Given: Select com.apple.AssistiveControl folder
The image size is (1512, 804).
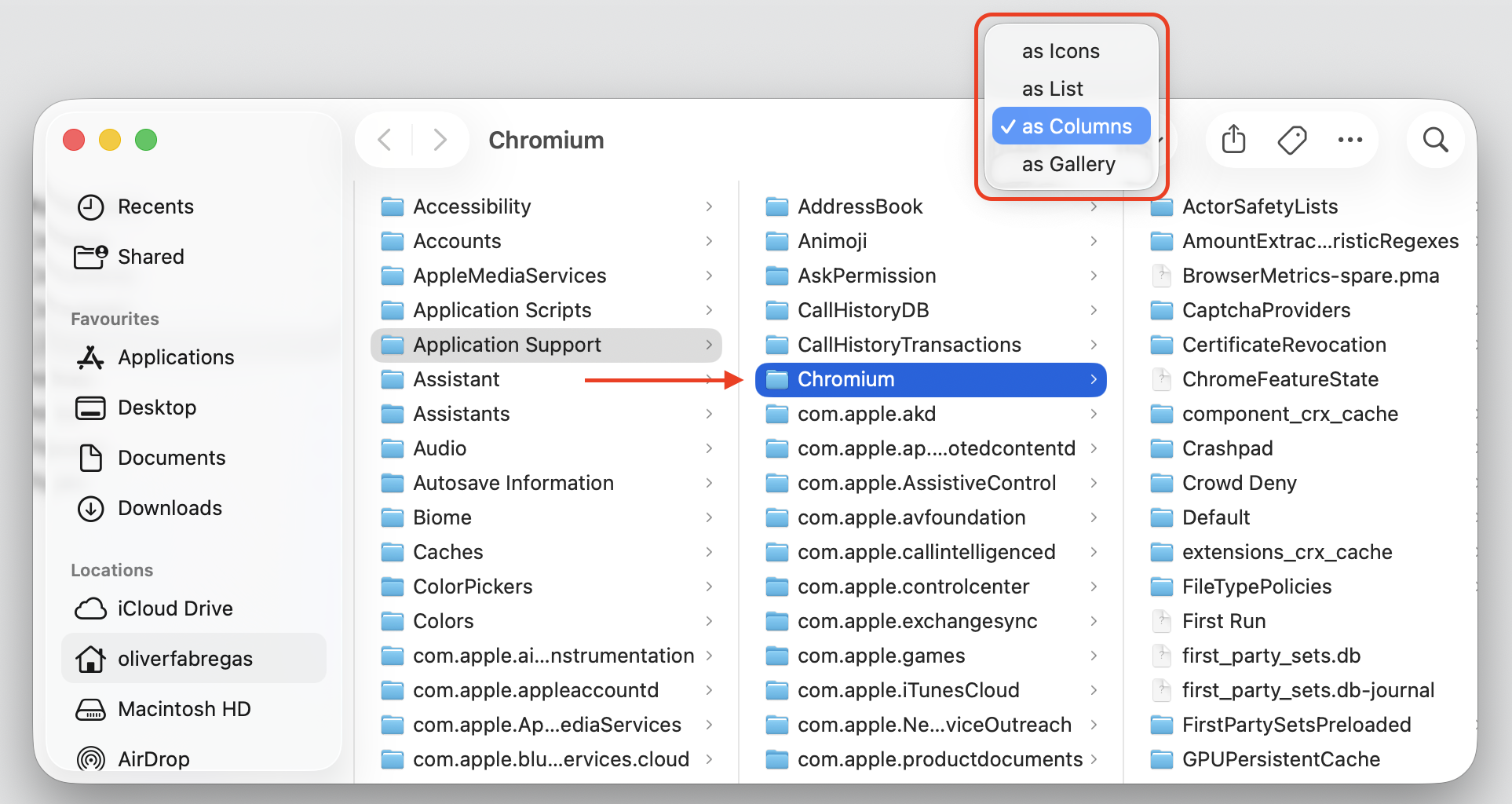Looking at the screenshot, I should (930, 483).
